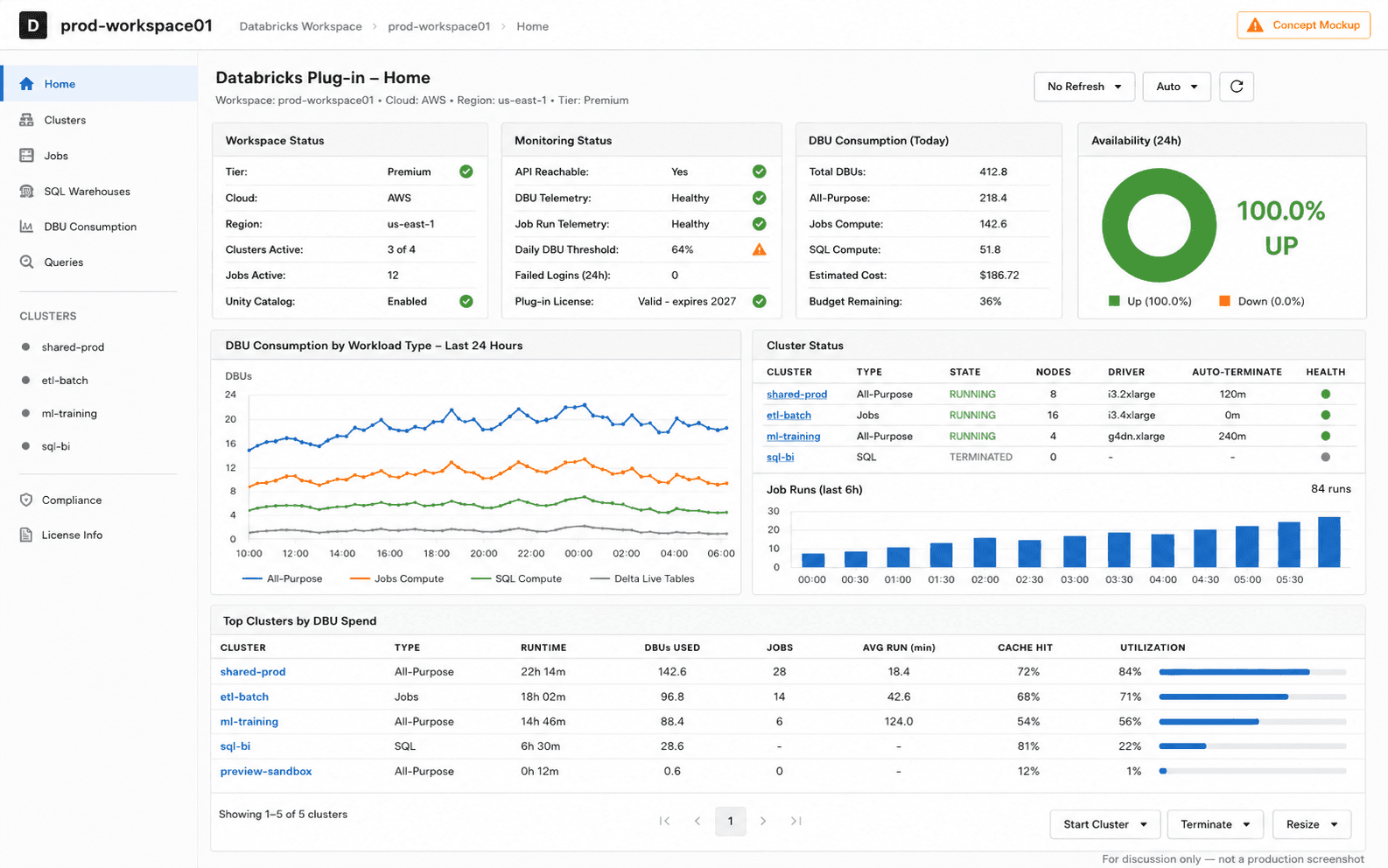Open the No Refresh dropdown

1084,87
